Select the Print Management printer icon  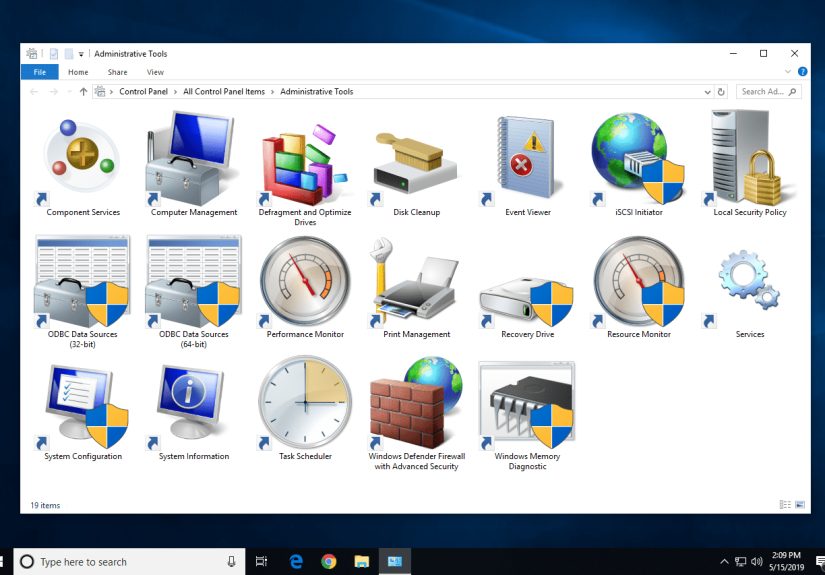[x=416, y=281]
